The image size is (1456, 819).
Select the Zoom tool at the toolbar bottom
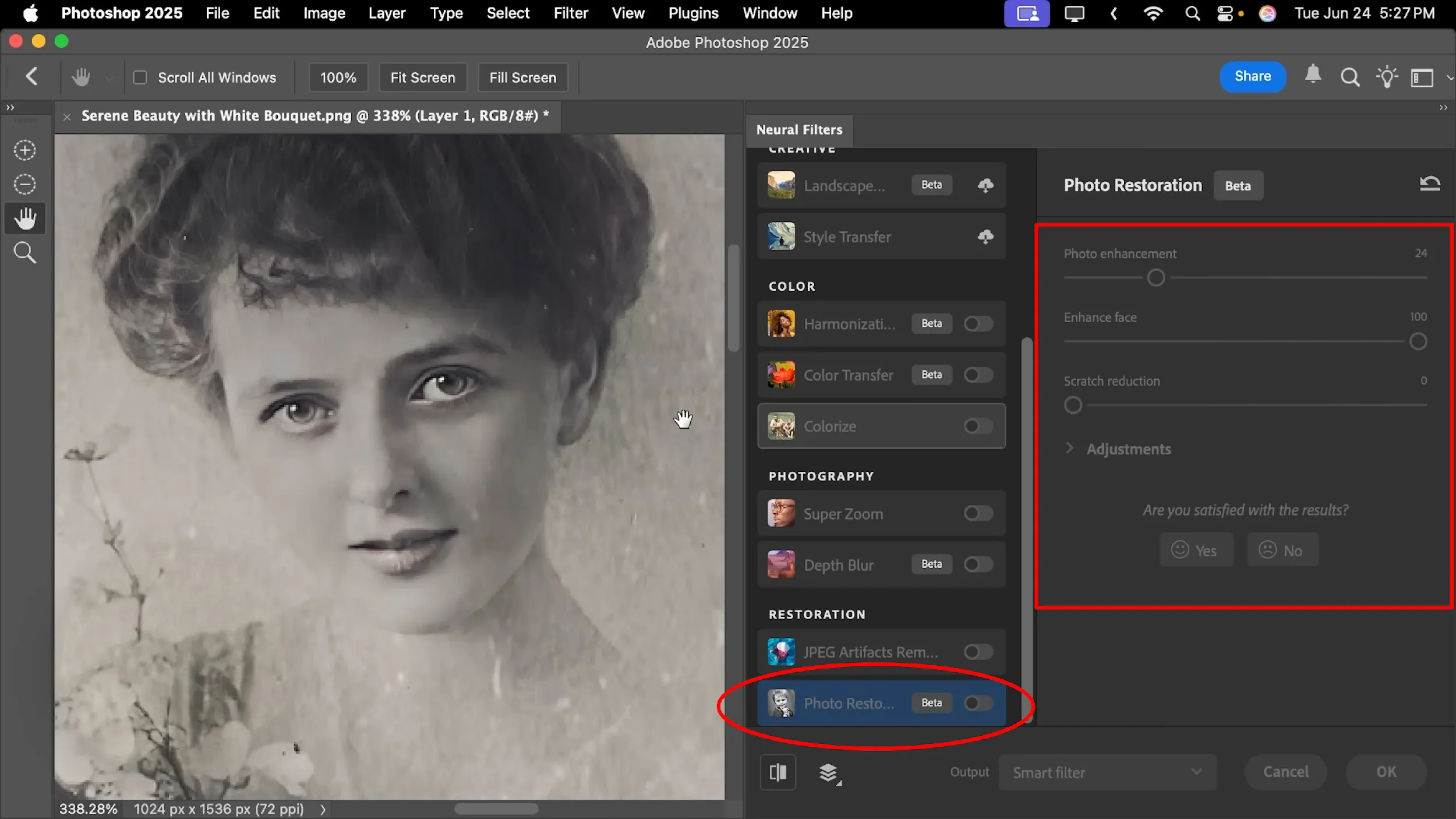(x=25, y=252)
